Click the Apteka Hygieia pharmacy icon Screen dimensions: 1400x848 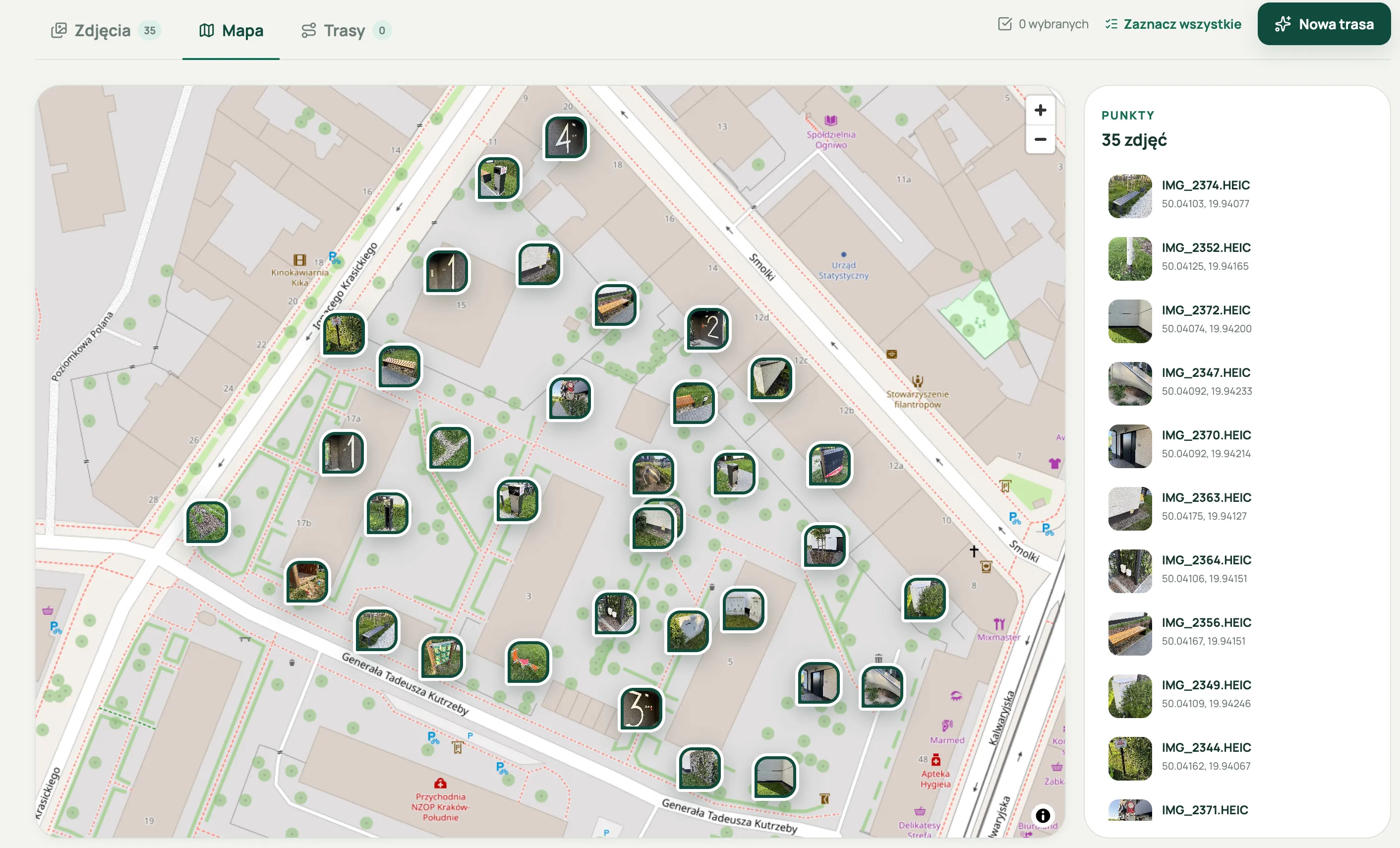click(936, 760)
